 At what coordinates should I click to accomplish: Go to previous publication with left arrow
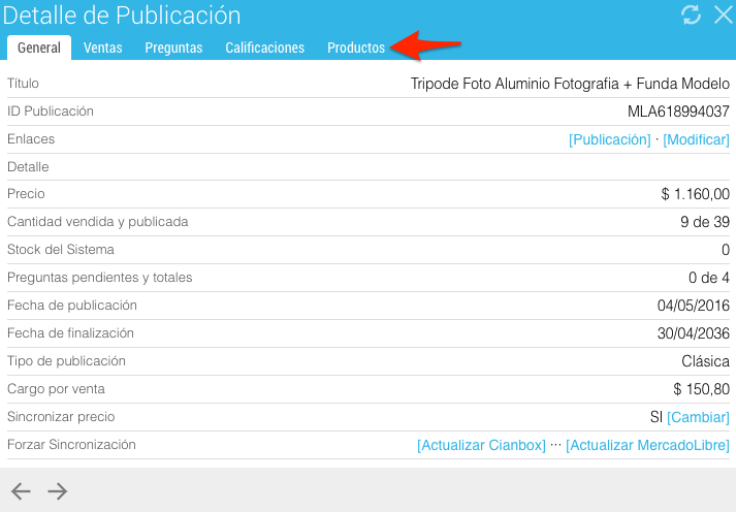21,491
